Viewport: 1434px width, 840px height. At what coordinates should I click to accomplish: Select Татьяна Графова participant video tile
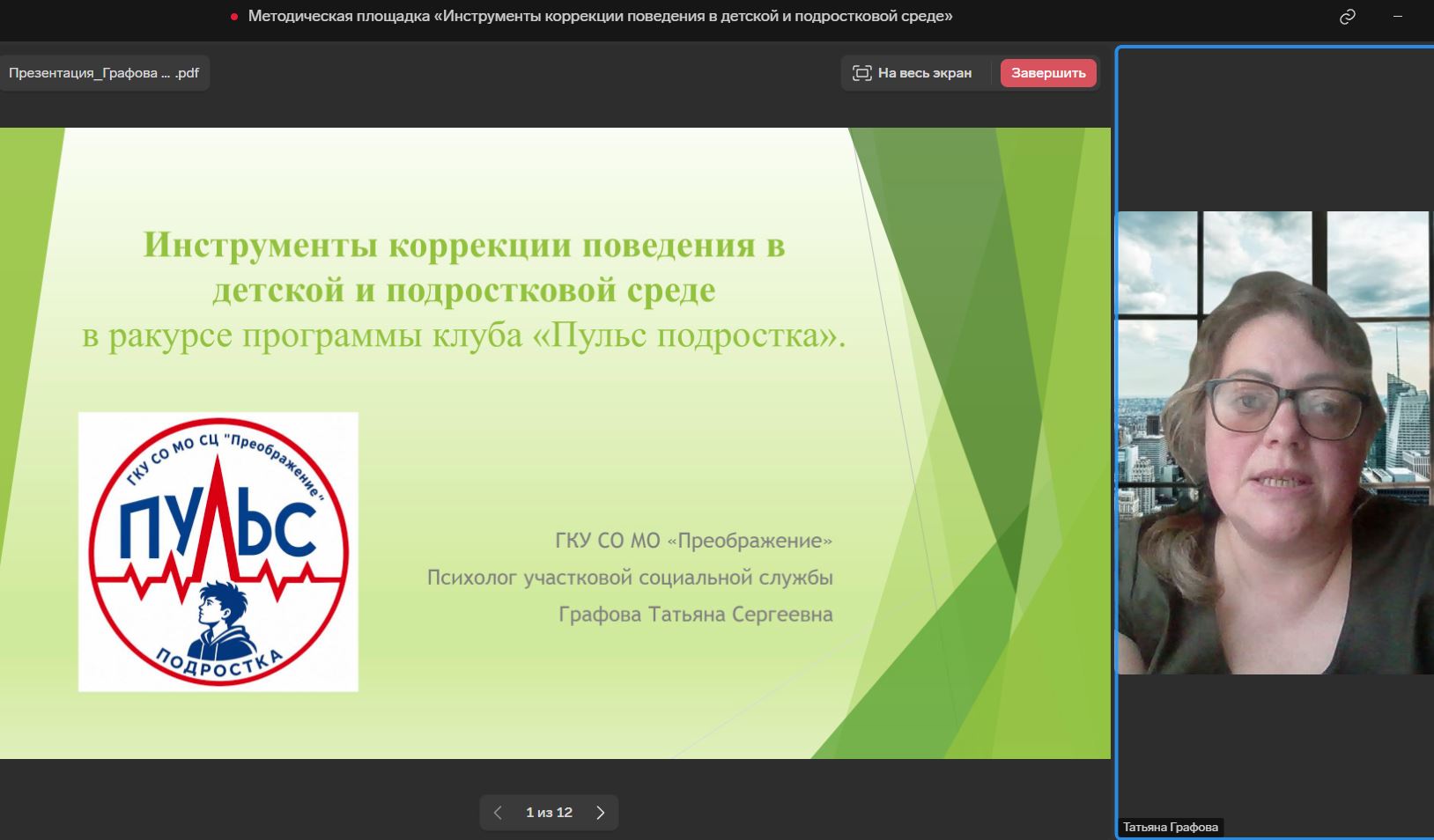coord(1275,442)
